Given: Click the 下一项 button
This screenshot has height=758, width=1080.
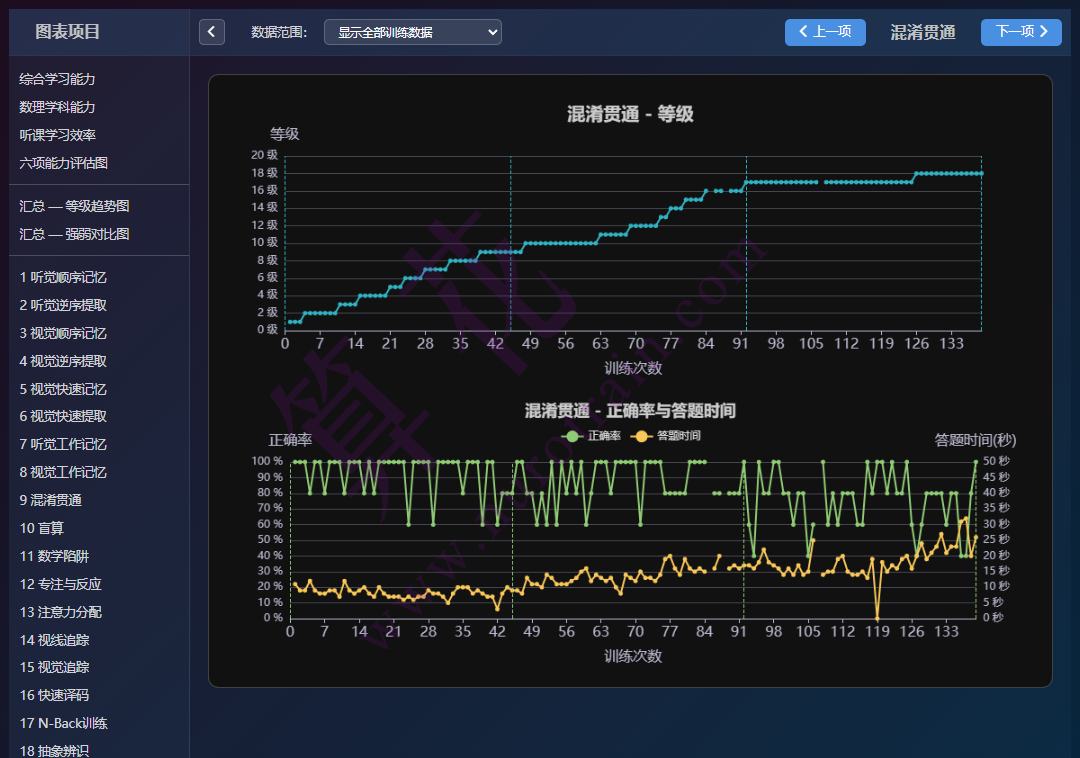Looking at the screenshot, I should point(1020,32).
